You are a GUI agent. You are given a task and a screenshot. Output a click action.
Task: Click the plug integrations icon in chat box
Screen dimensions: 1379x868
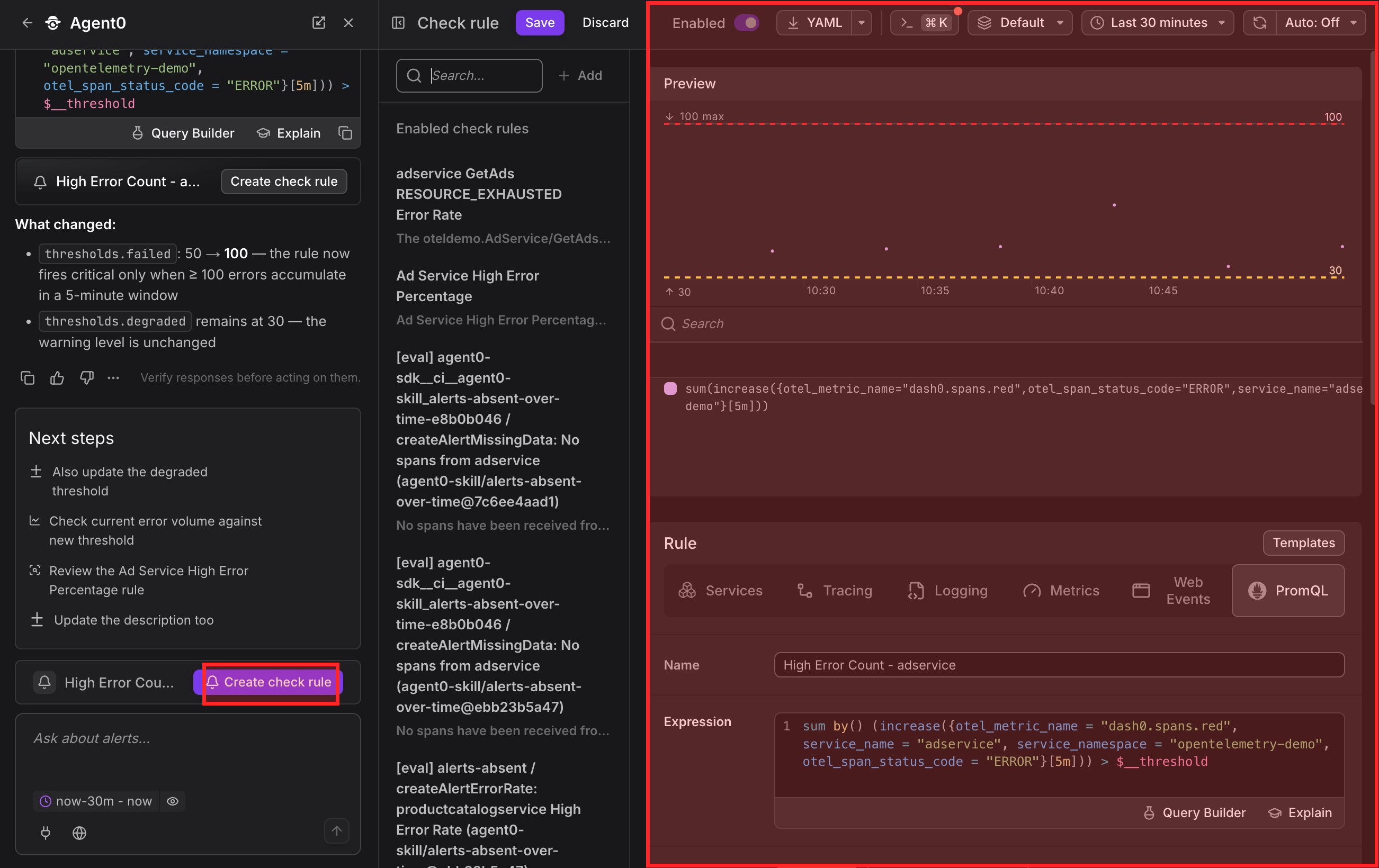(46, 833)
